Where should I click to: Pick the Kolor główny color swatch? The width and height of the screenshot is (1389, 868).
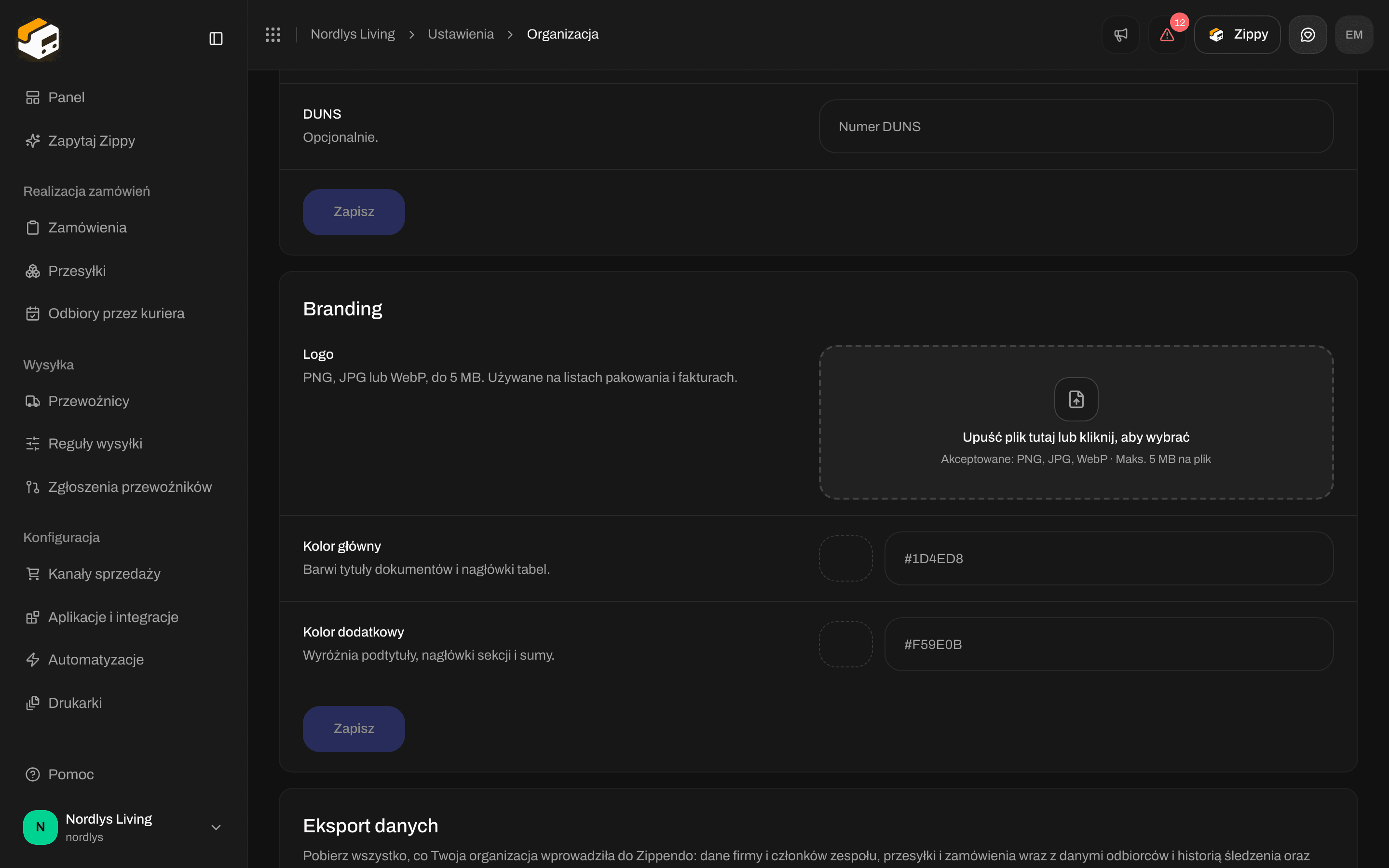[845, 558]
